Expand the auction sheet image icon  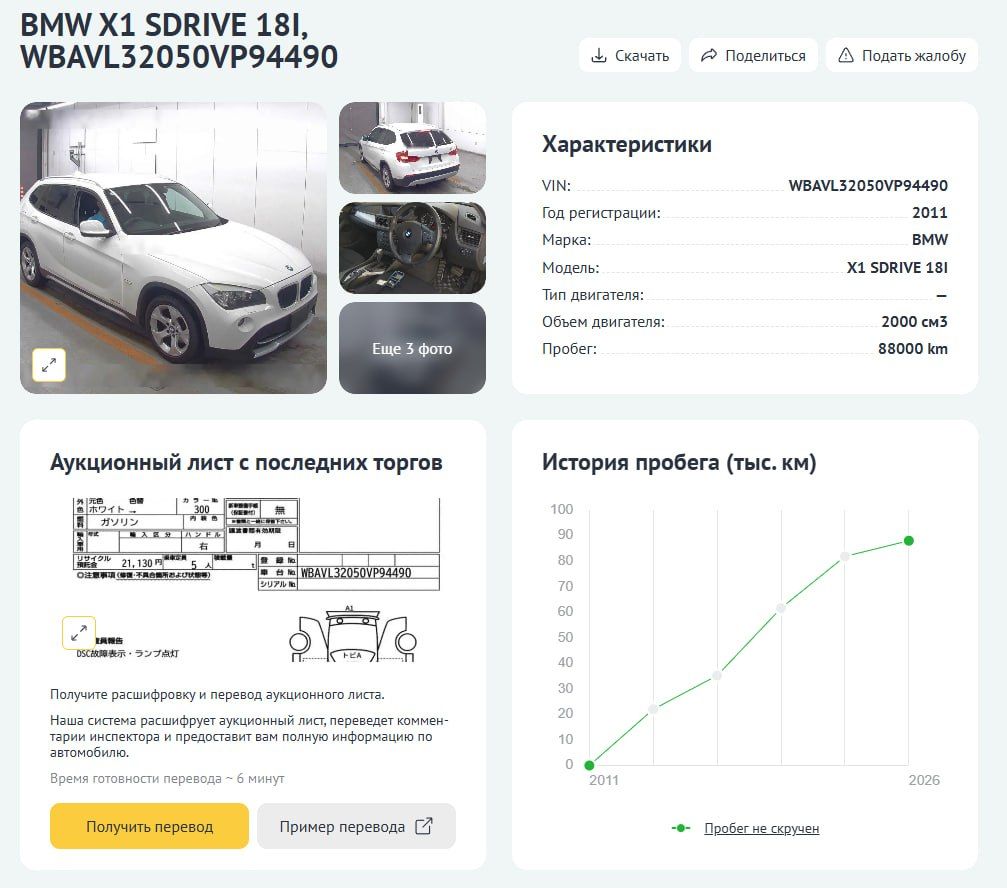pyautogui.click(x=79, y=632)
